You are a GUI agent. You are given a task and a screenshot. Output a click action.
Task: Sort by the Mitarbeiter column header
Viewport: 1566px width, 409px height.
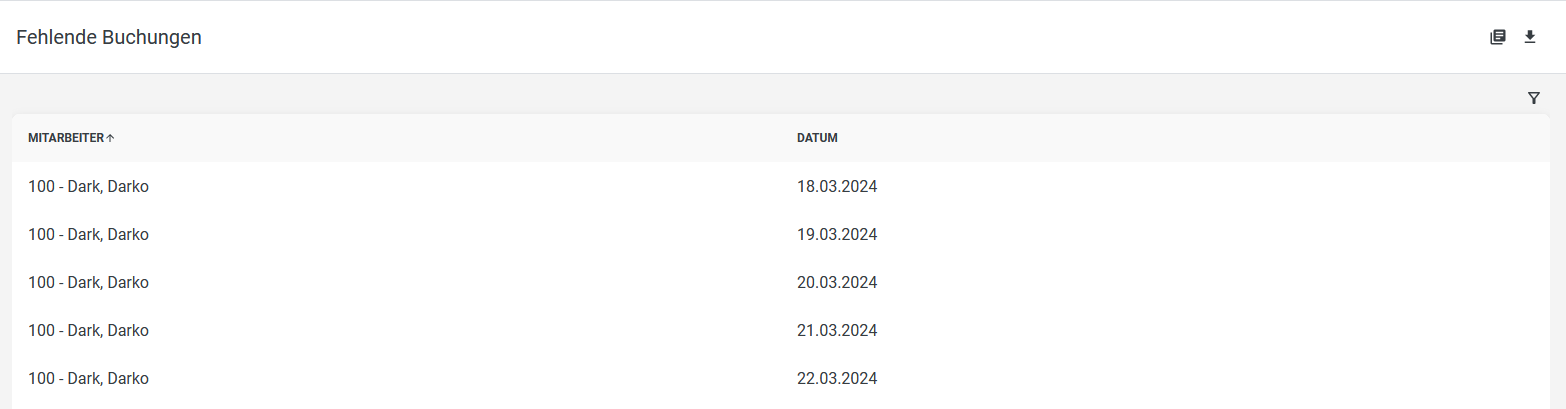tap(66, 138)
